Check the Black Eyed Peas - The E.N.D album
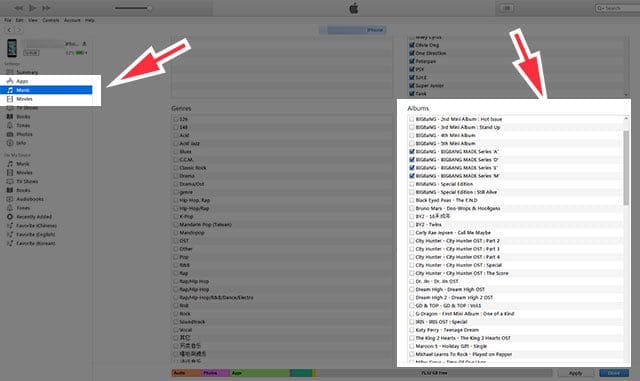This screenshot has width=640, height=381. pyautogui.click(x=411, y=200)
